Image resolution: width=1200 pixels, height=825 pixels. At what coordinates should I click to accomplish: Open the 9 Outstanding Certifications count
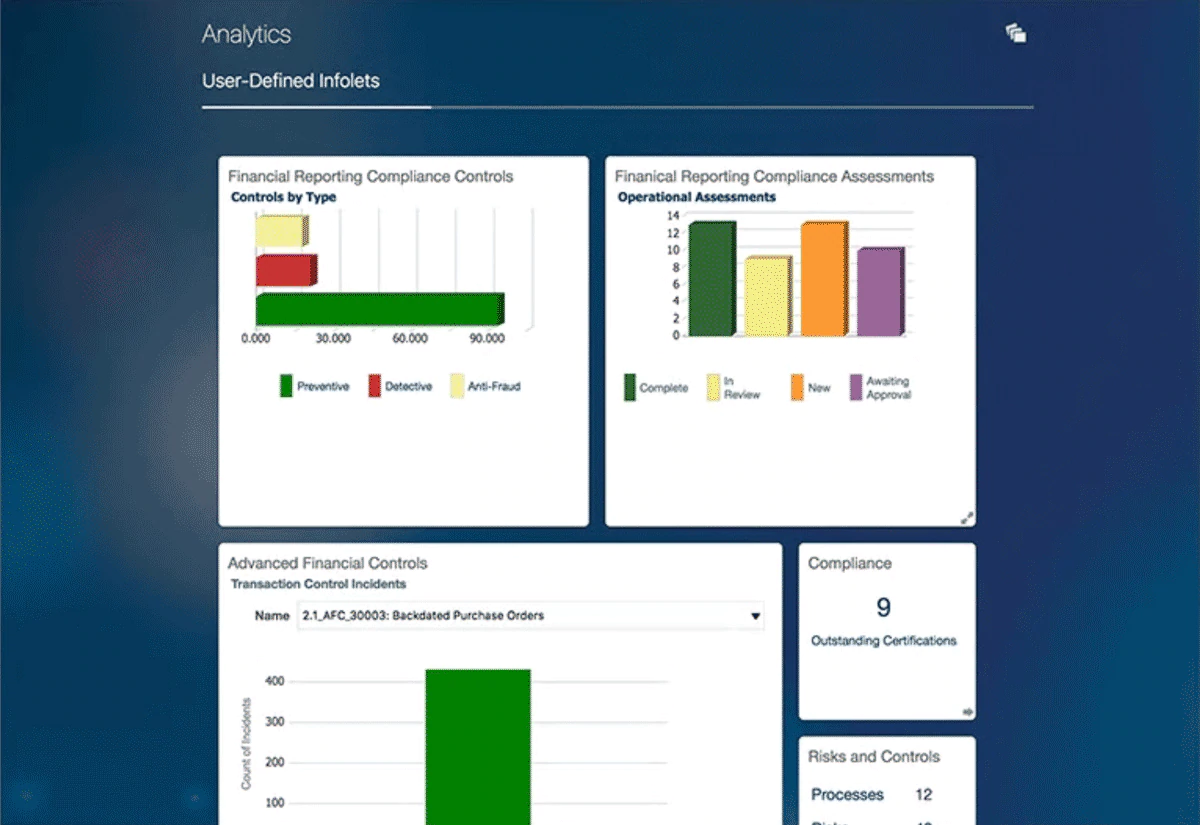click(x=883, y=608)
